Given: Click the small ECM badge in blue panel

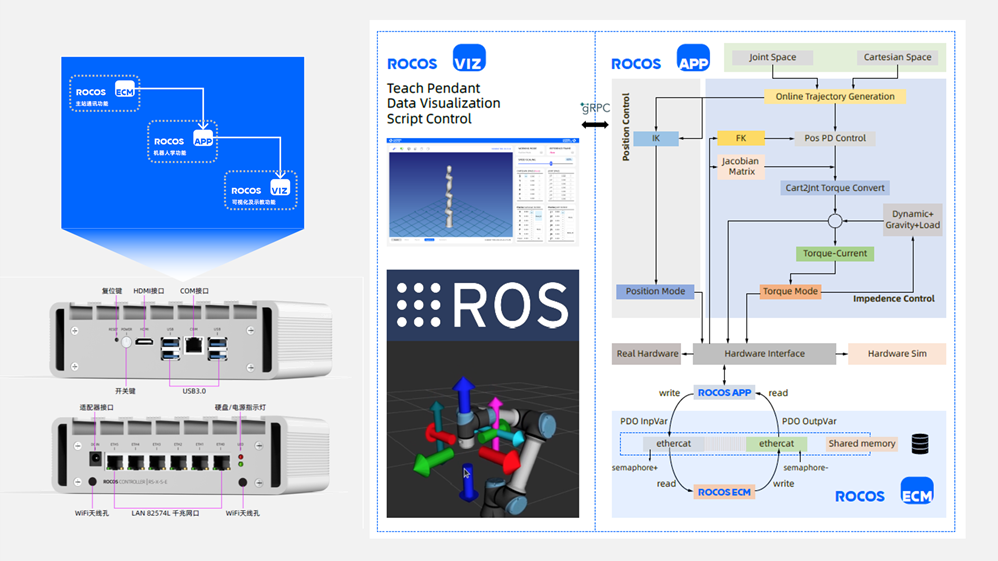Looking at the screenshot, I should pyautogui.click(x=125, y=89).
